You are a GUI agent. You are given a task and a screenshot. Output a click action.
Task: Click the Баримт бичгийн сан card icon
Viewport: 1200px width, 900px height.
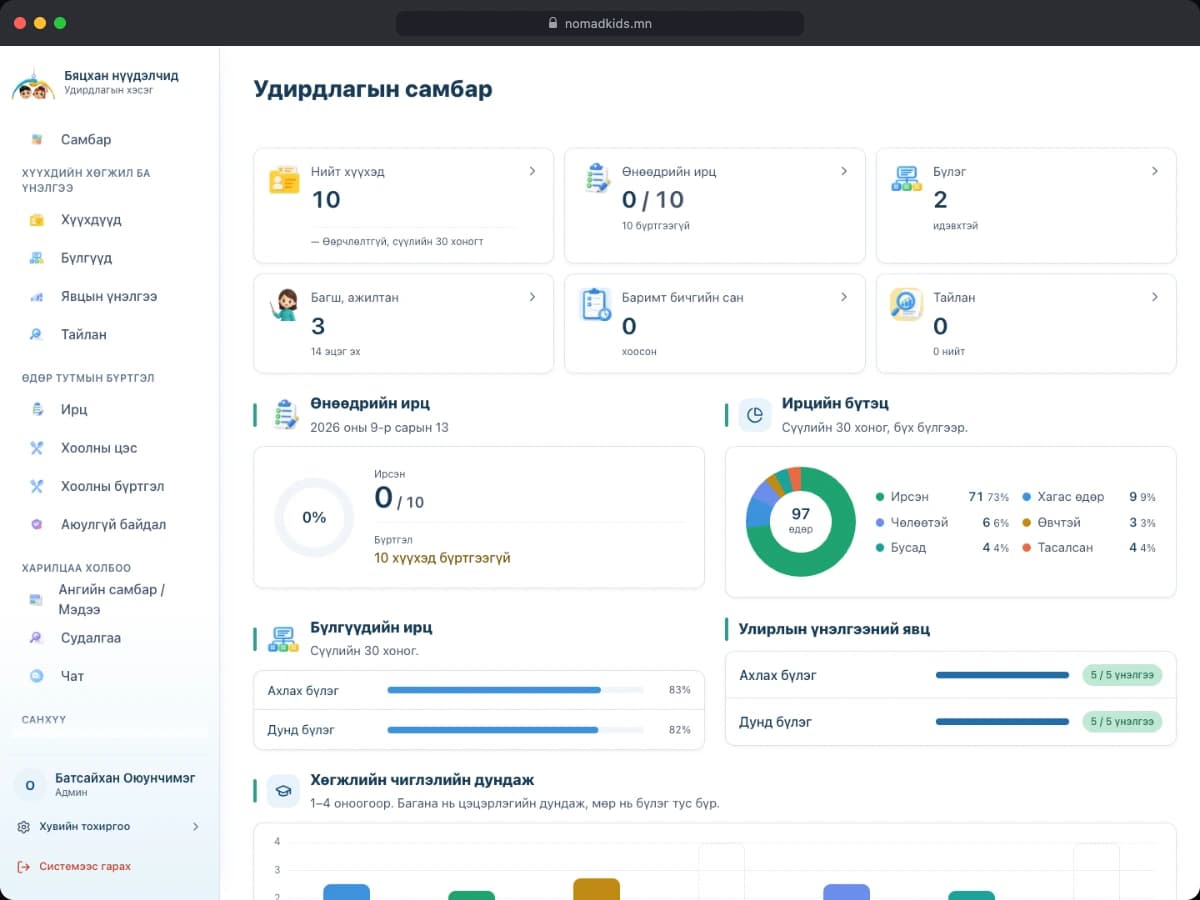[597, 305]
